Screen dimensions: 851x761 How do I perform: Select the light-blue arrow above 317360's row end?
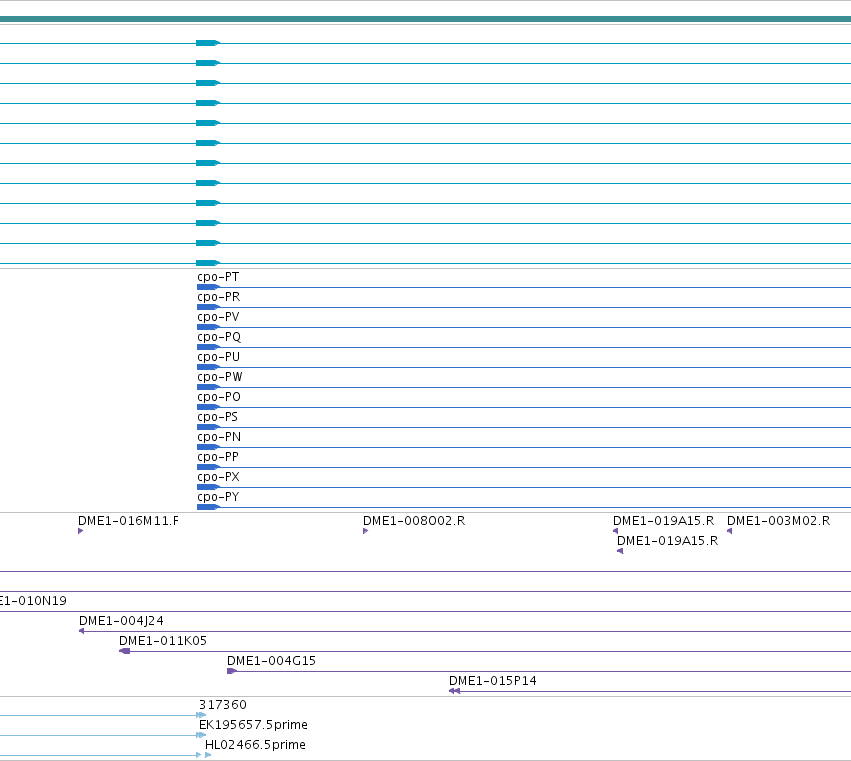click(201, 715)
